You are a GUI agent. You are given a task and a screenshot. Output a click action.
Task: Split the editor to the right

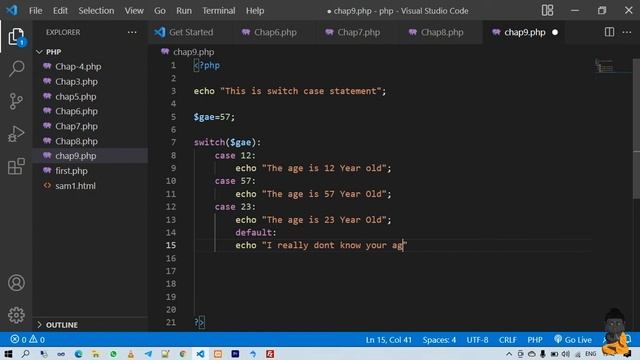tap(609, 32)
